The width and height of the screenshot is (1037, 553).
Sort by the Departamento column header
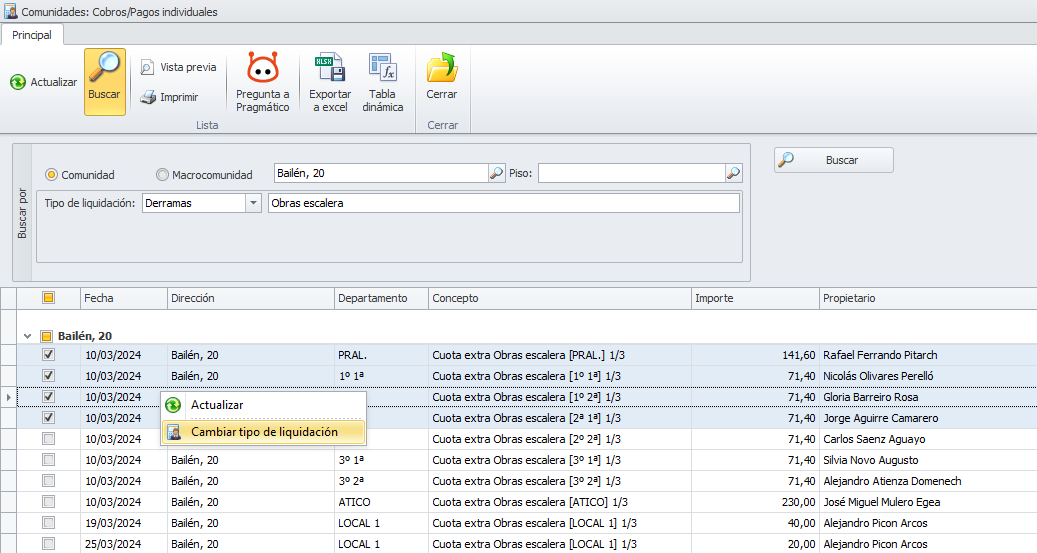[382, 298]
